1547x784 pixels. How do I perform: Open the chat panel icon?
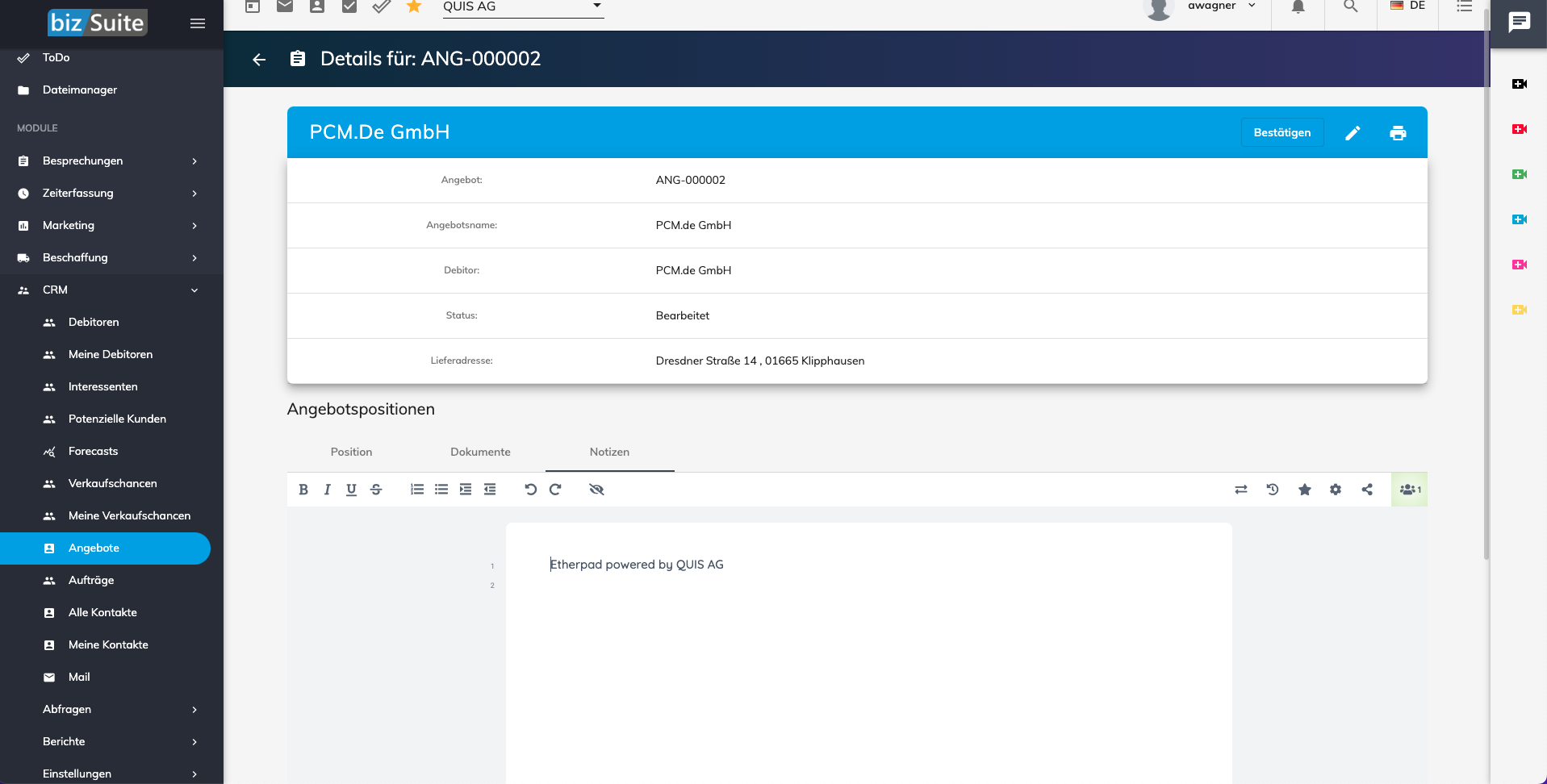1520,22
